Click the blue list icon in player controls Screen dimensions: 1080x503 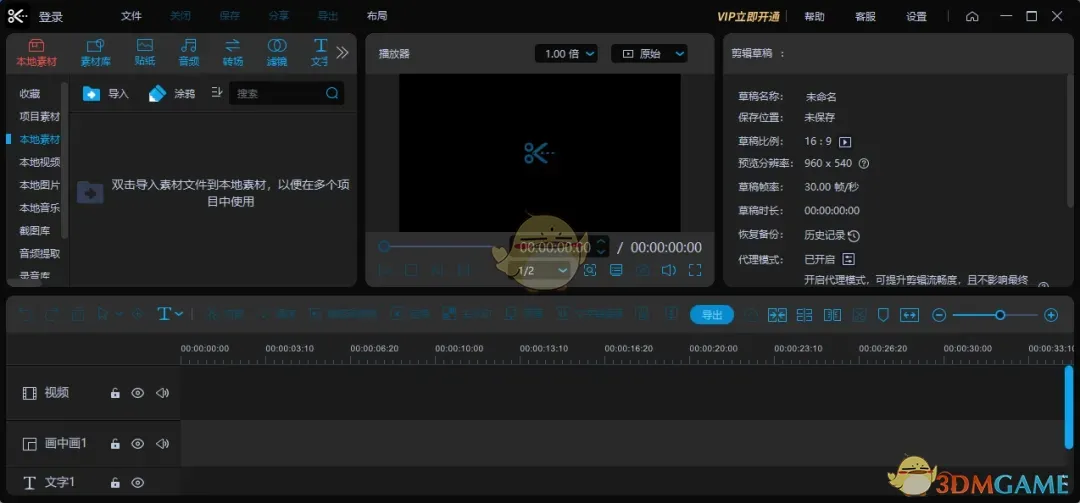(616, 270)
